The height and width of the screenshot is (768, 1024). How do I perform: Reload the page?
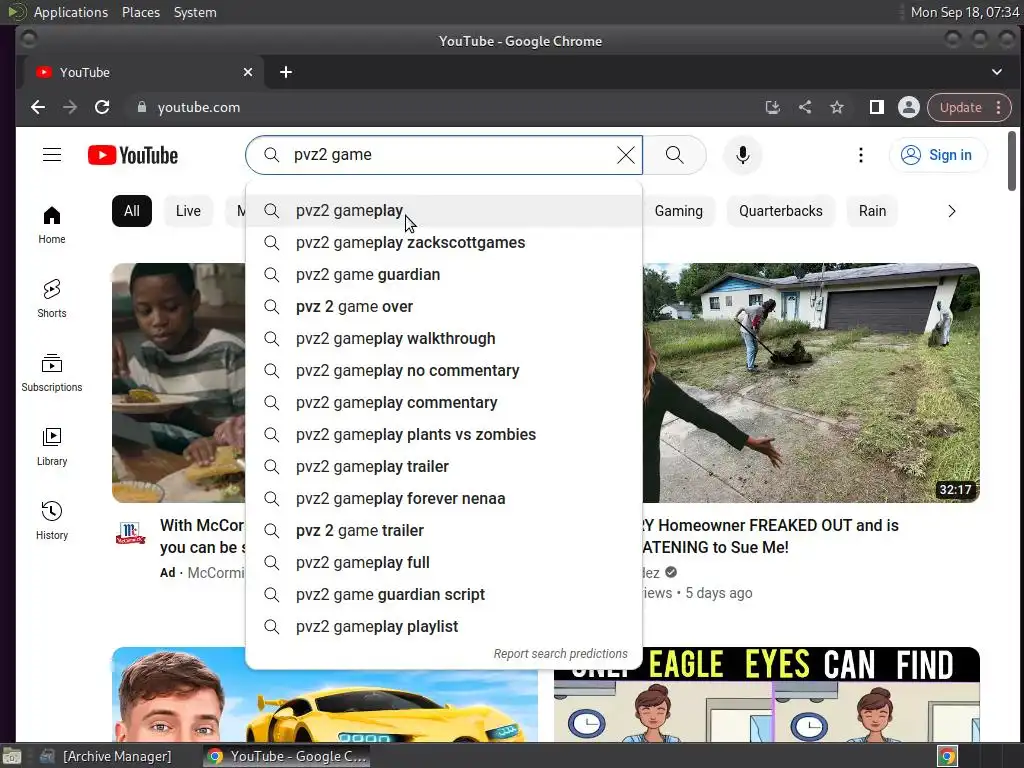[102, 107]
